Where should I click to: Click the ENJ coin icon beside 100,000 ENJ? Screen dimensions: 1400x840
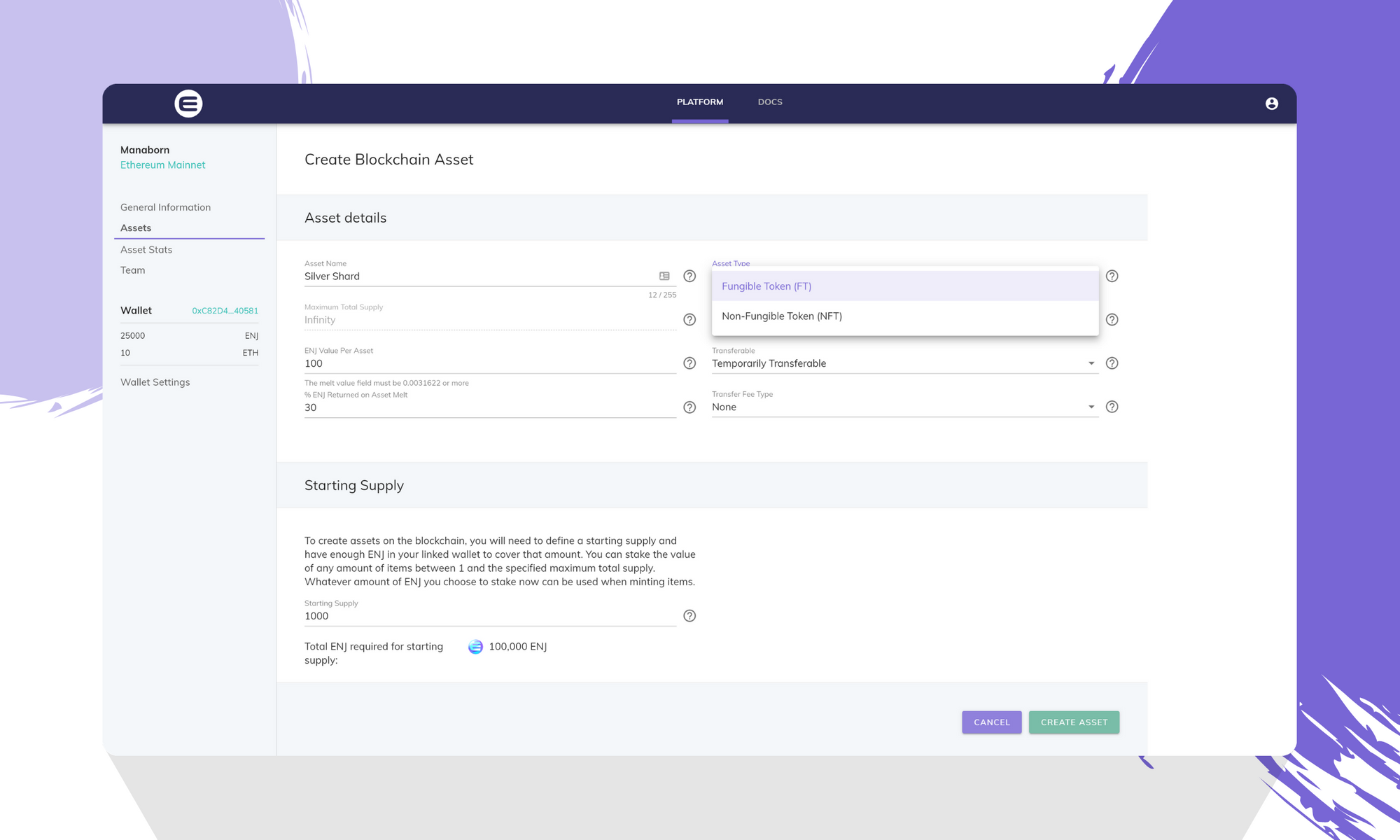pyautogui.click(x=475, y=647)
